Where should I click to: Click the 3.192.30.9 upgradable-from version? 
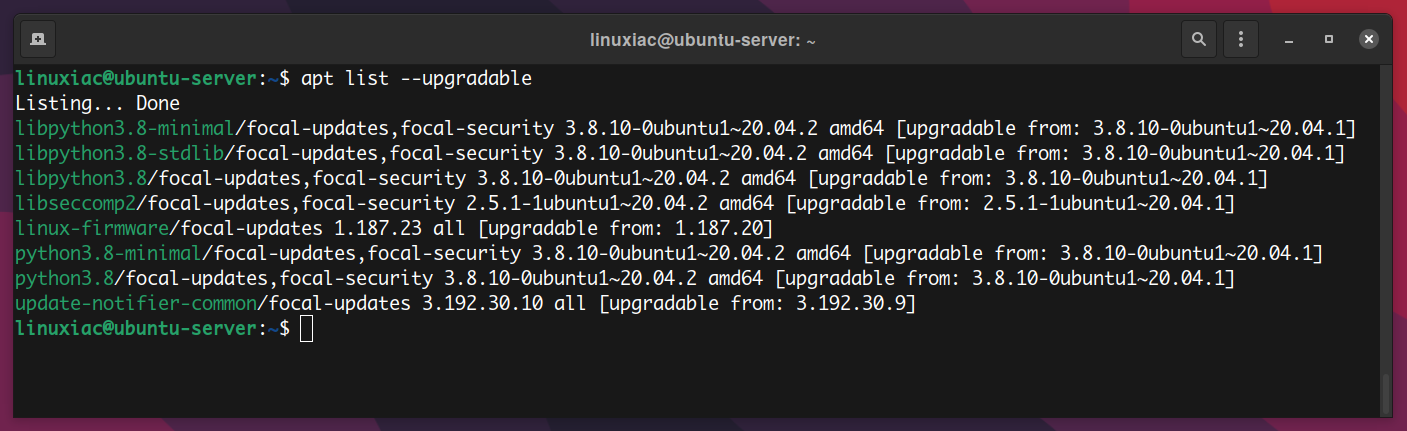[x=857, y=303]
